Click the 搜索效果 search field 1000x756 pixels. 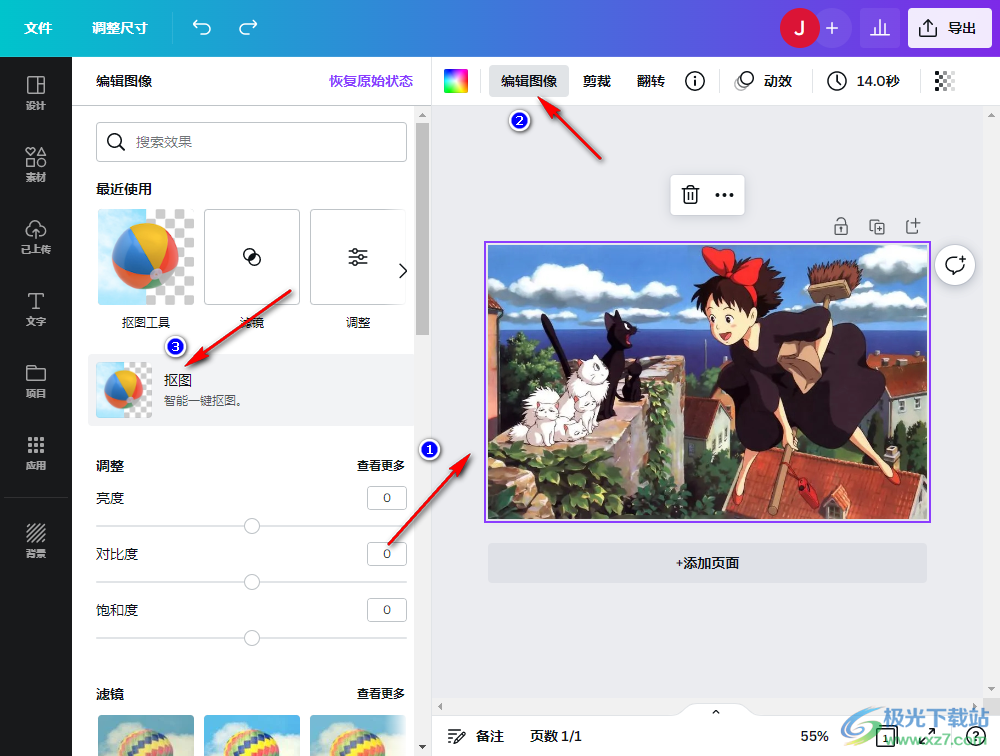click(251, 142)
